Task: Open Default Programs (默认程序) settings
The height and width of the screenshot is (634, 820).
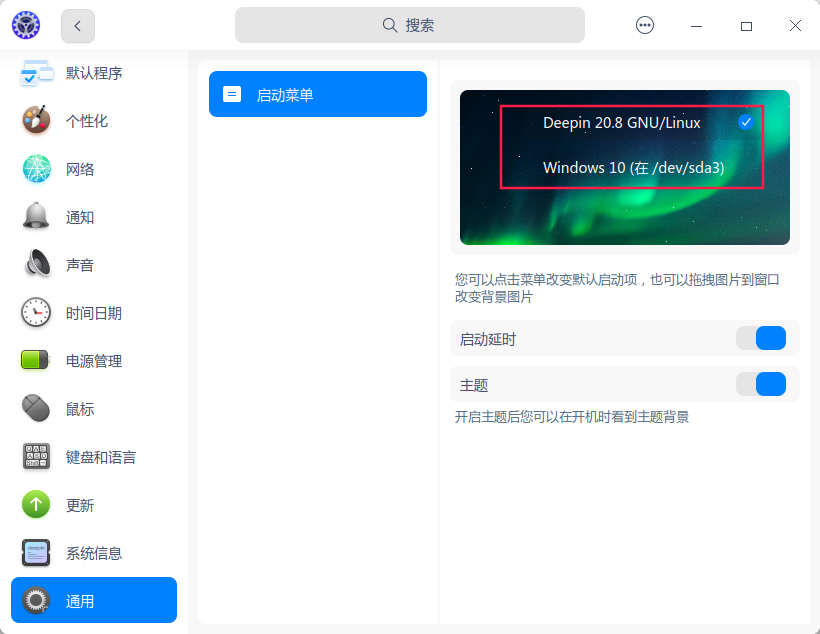Action: pyautogui.click(x=94, y=73)
